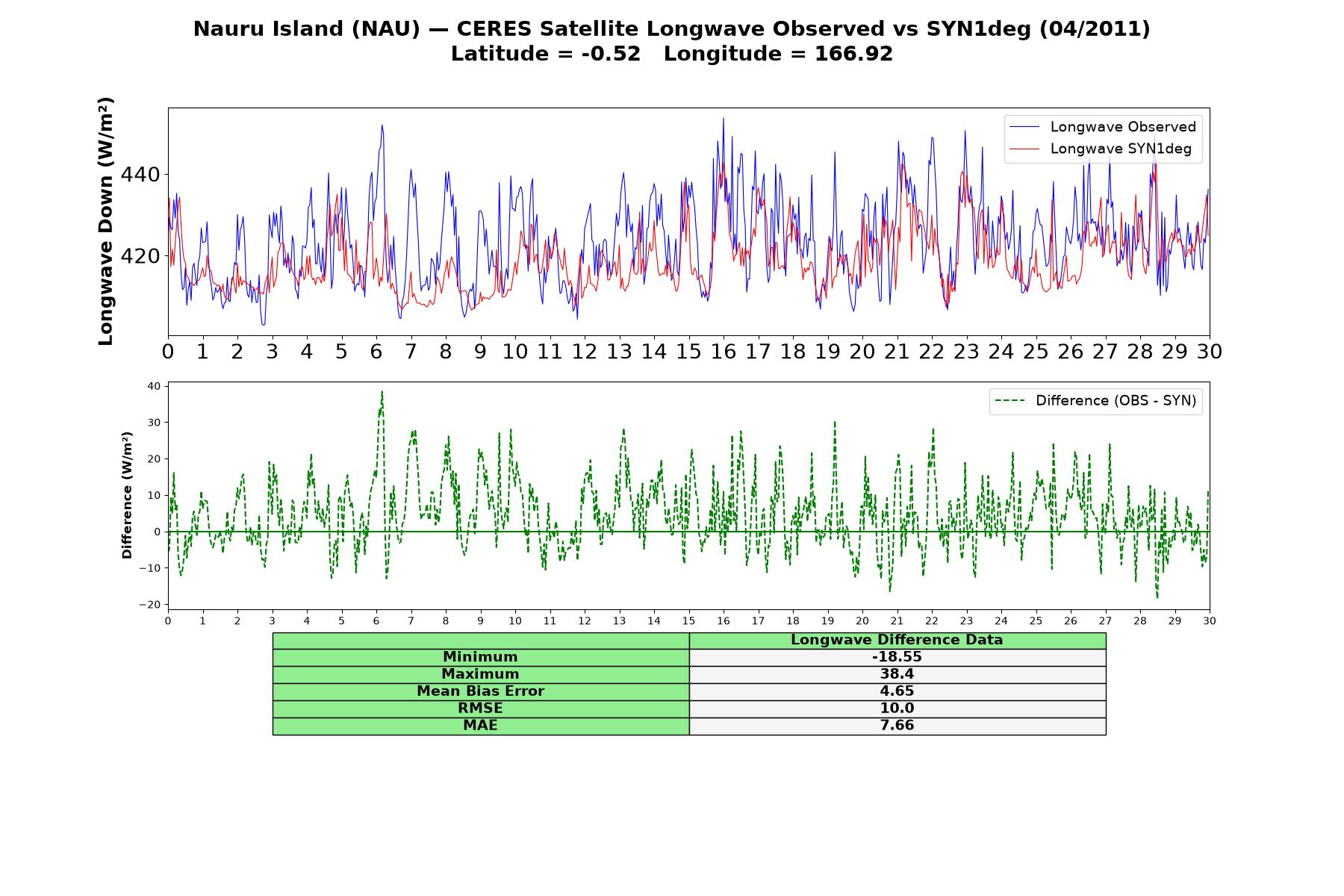
Task: Click the -18.55 minimum value cell
Action: (897, 657)
